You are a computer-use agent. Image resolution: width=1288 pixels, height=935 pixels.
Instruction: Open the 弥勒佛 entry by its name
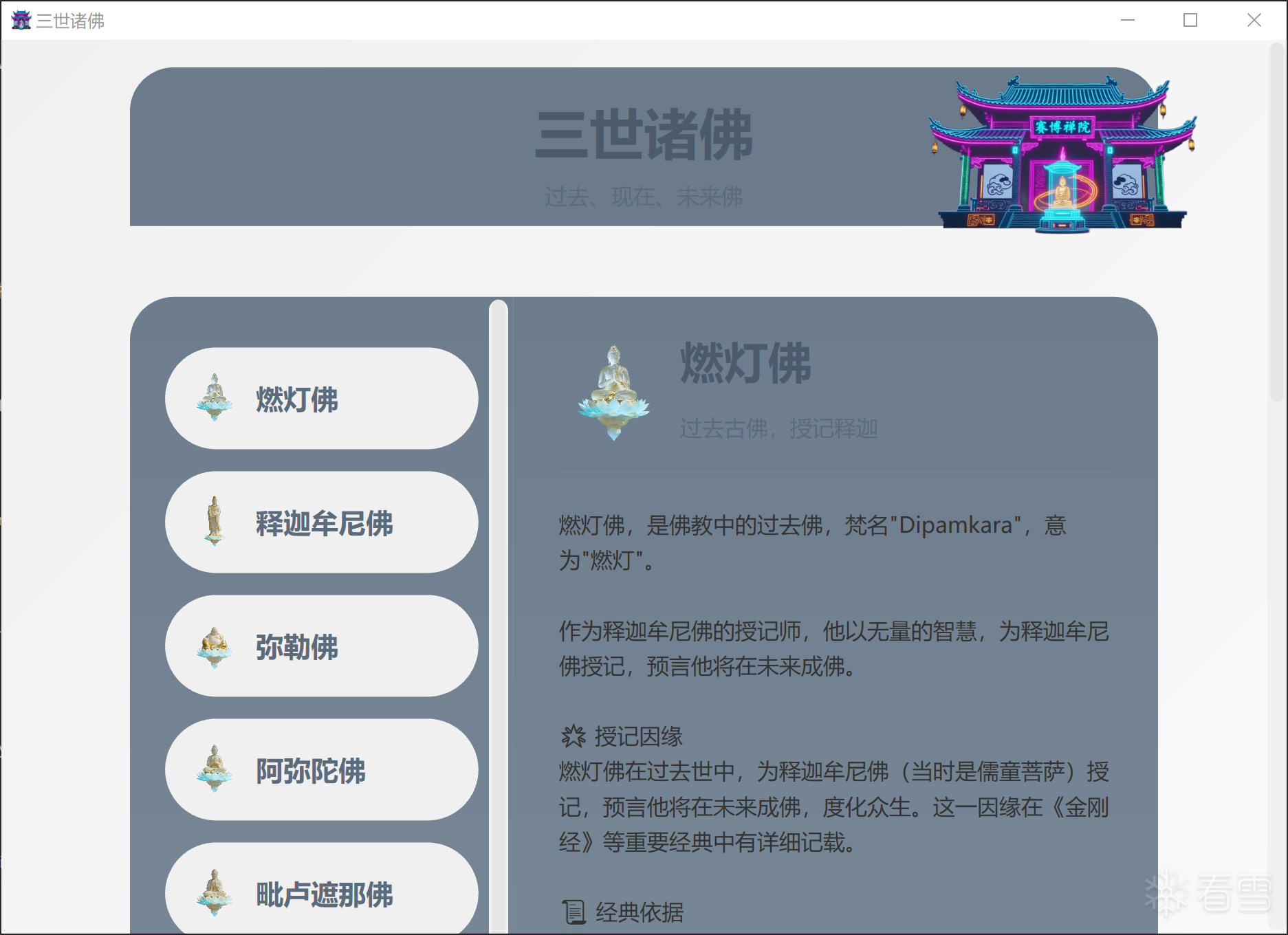(296, 647)
